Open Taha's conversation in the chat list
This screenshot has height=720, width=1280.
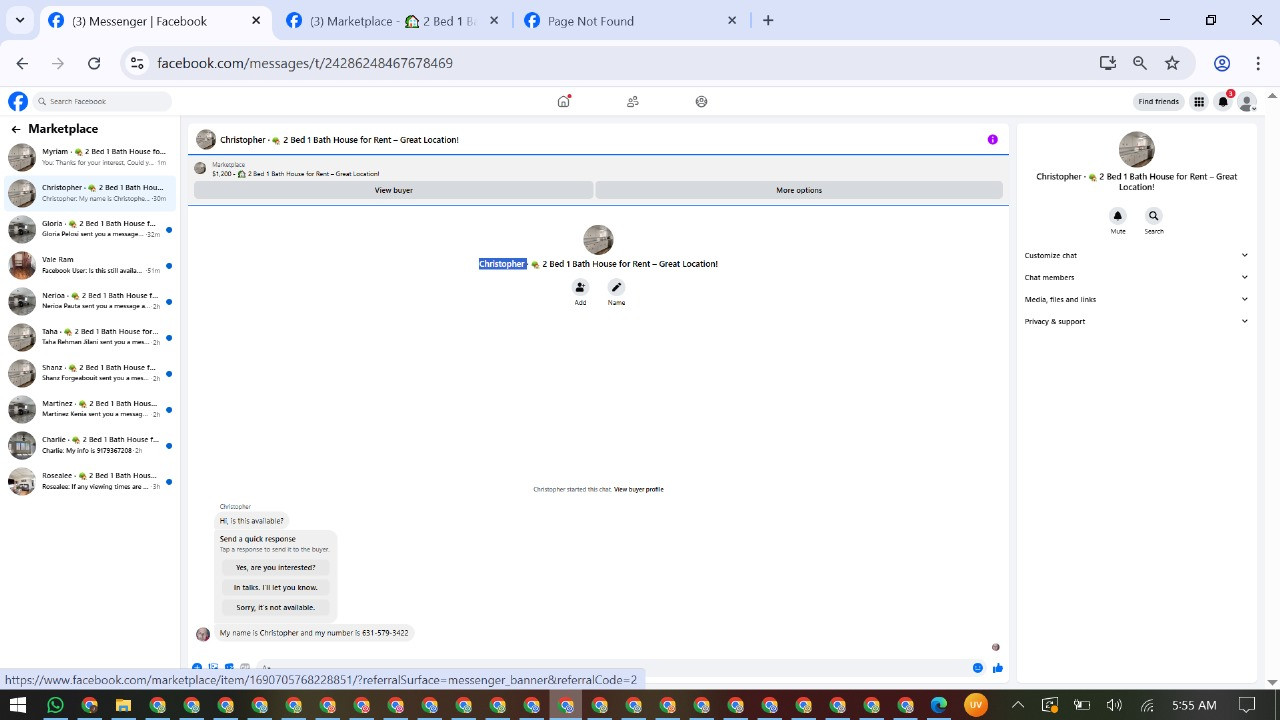pos(90,337)
